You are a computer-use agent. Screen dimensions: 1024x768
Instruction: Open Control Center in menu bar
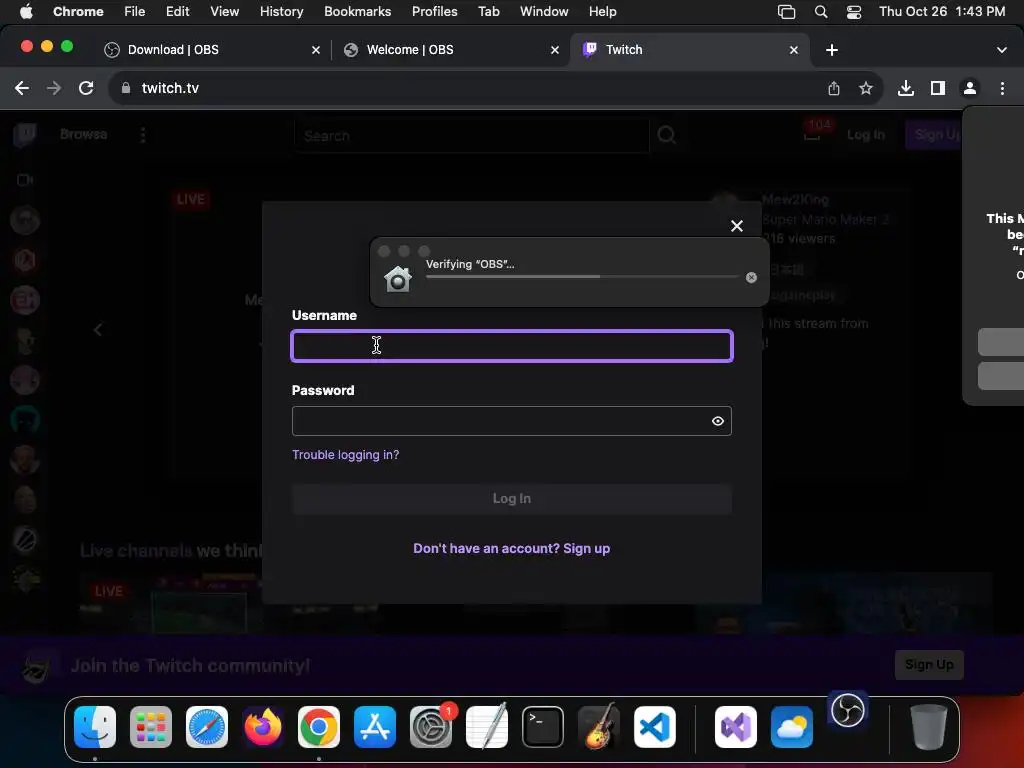tap(854, 12)
